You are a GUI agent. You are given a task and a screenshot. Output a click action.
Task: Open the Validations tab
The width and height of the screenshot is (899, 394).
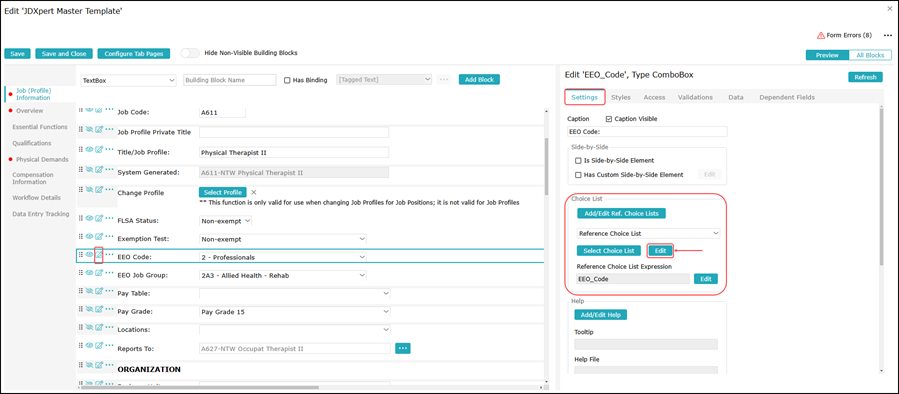[x=695, y=97]
